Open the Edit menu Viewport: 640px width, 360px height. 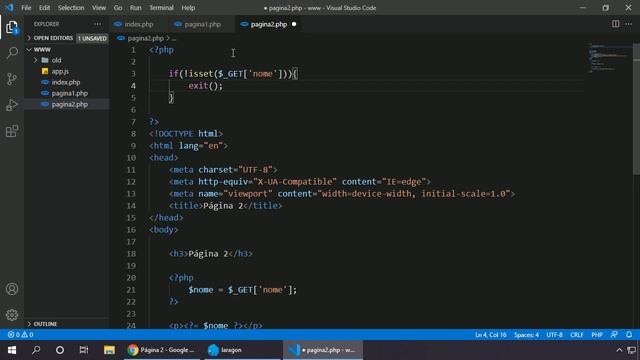pos(44,8)
